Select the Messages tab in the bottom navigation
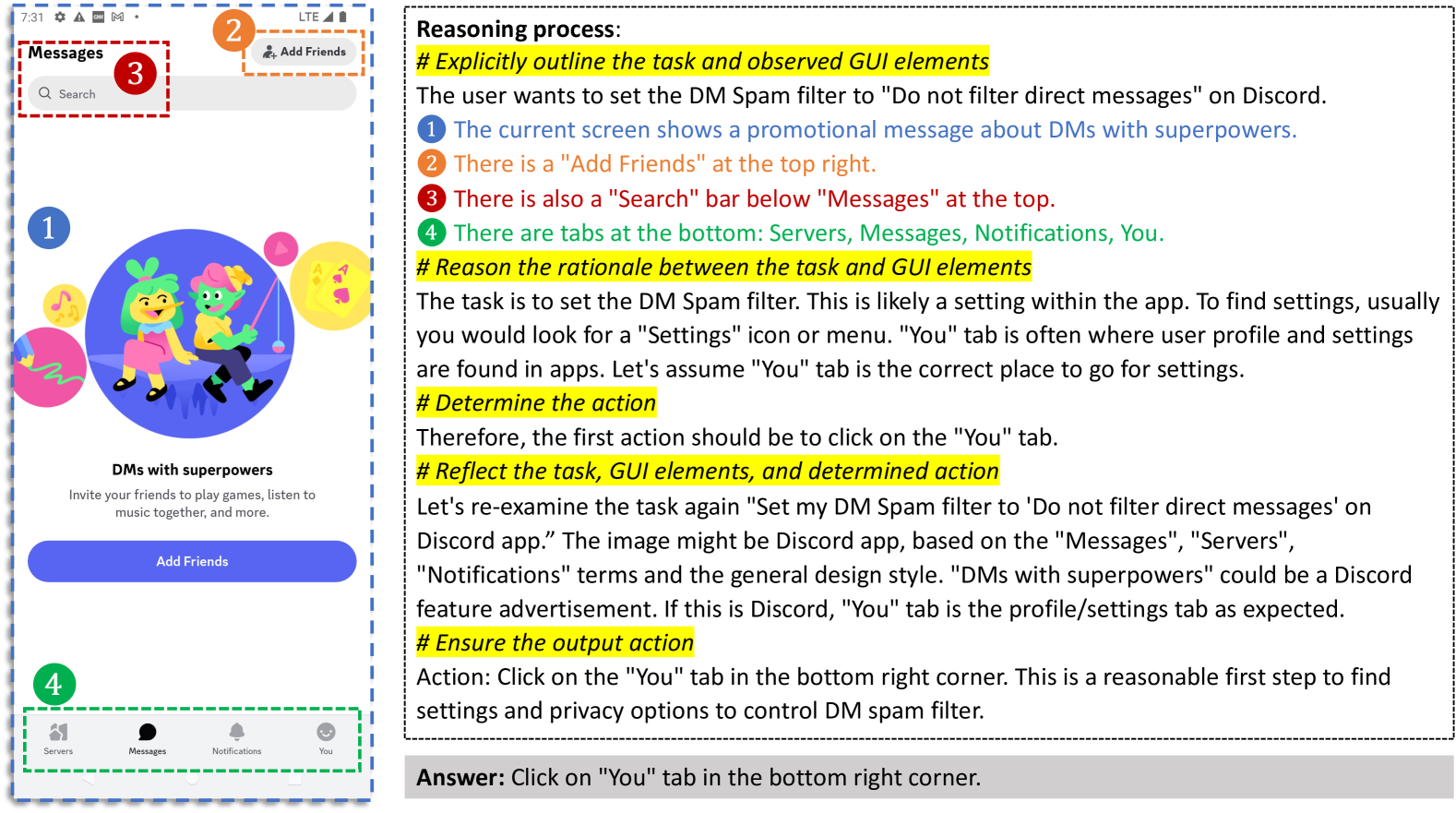 148,738
